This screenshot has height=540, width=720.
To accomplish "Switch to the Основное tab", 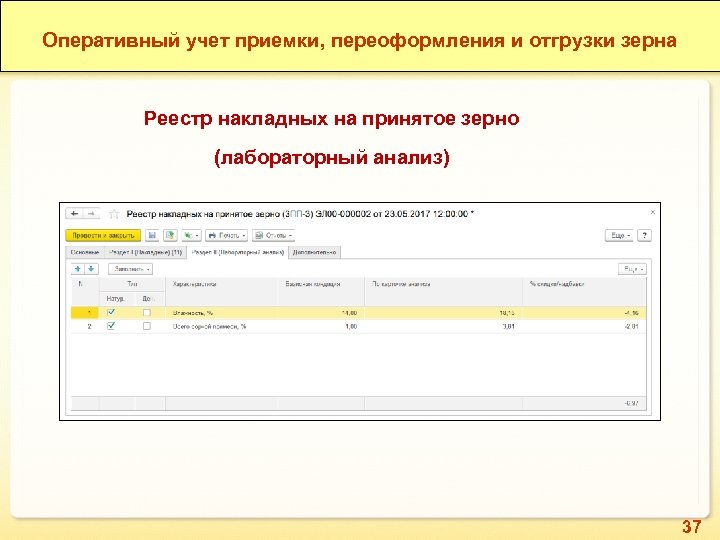I will (85, 253).
